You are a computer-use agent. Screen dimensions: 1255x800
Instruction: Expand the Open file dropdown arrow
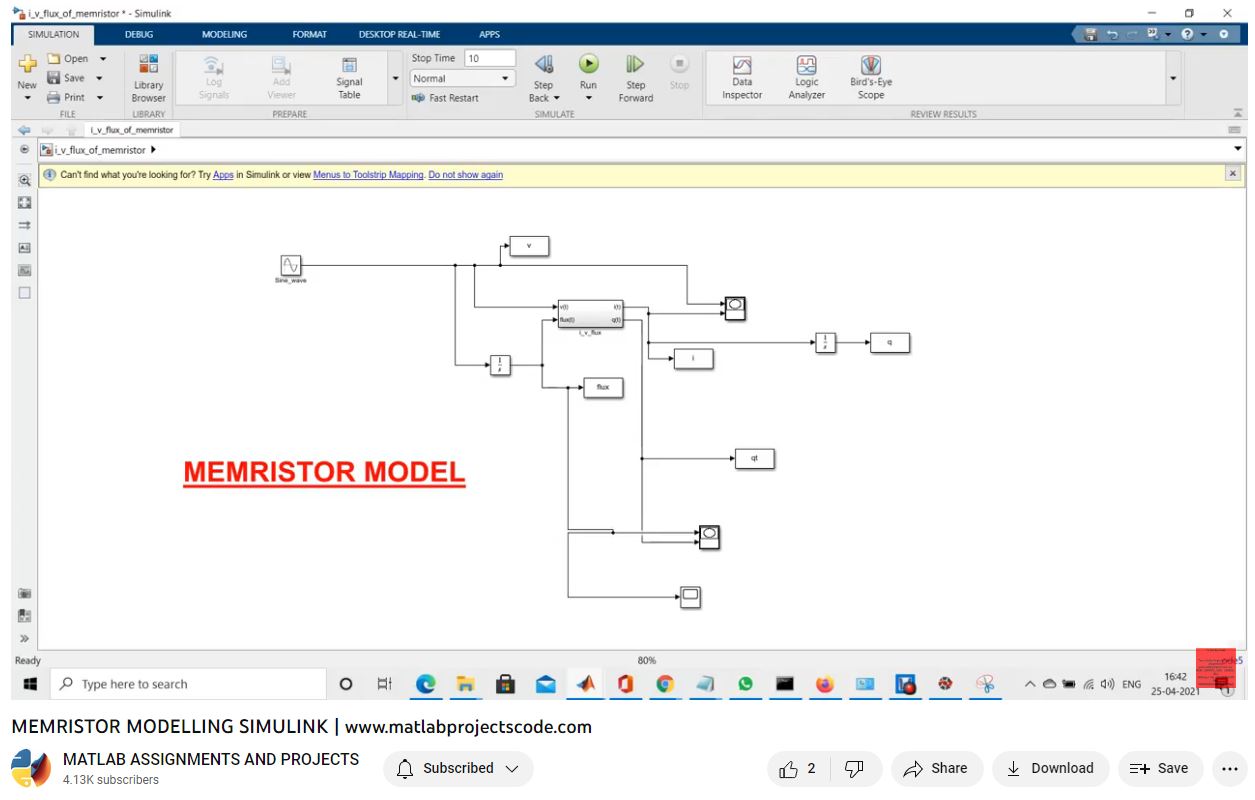click(x=102, y=59)
